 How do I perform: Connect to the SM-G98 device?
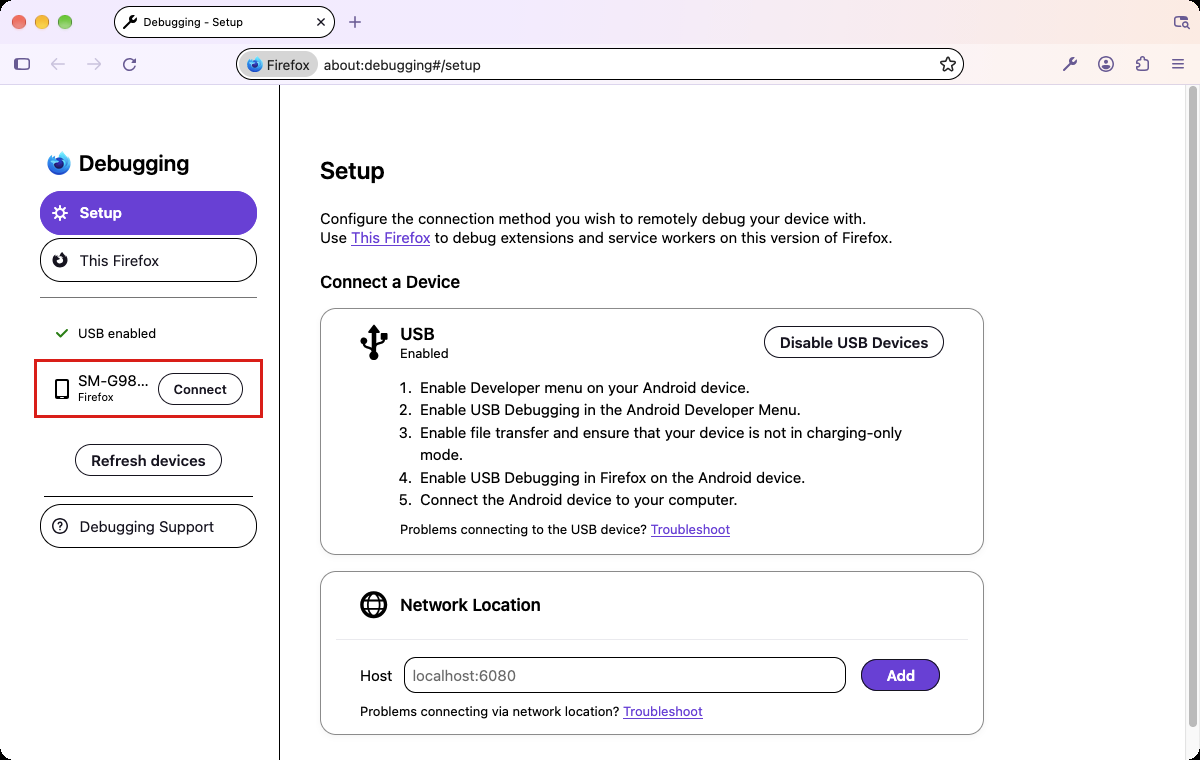(200, 389)
